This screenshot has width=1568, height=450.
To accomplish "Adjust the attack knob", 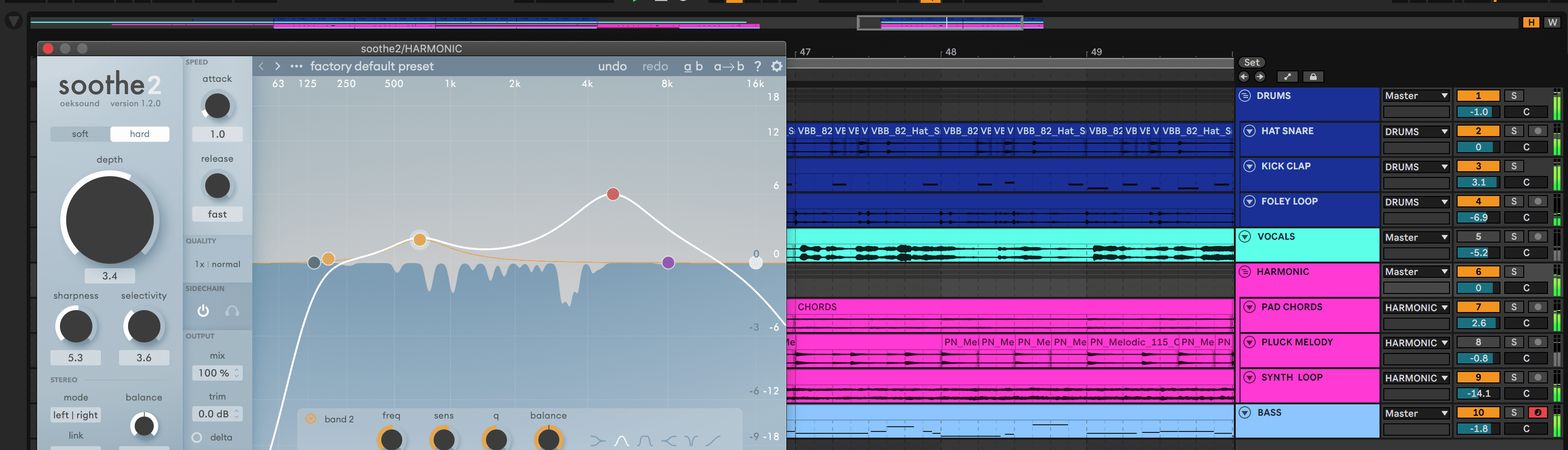I will [x=218, y=106].
